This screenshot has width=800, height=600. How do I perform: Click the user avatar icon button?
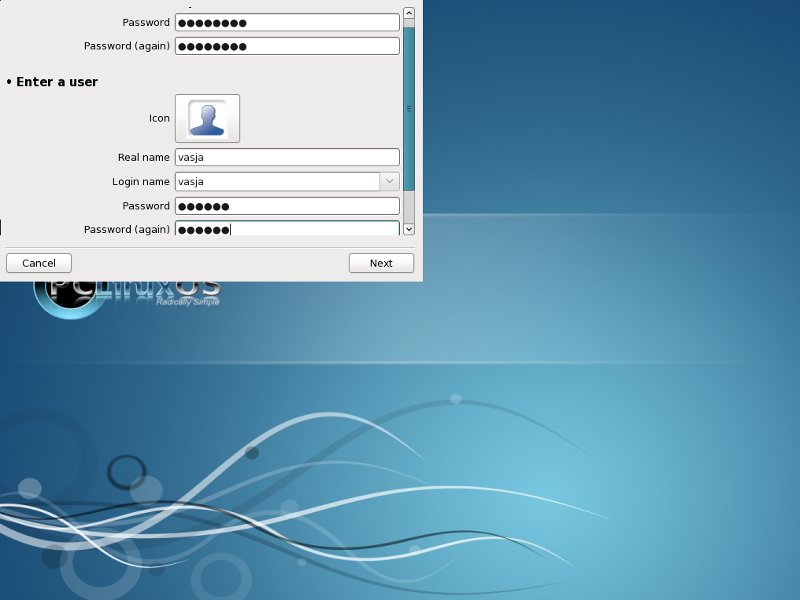pos(207,118)
